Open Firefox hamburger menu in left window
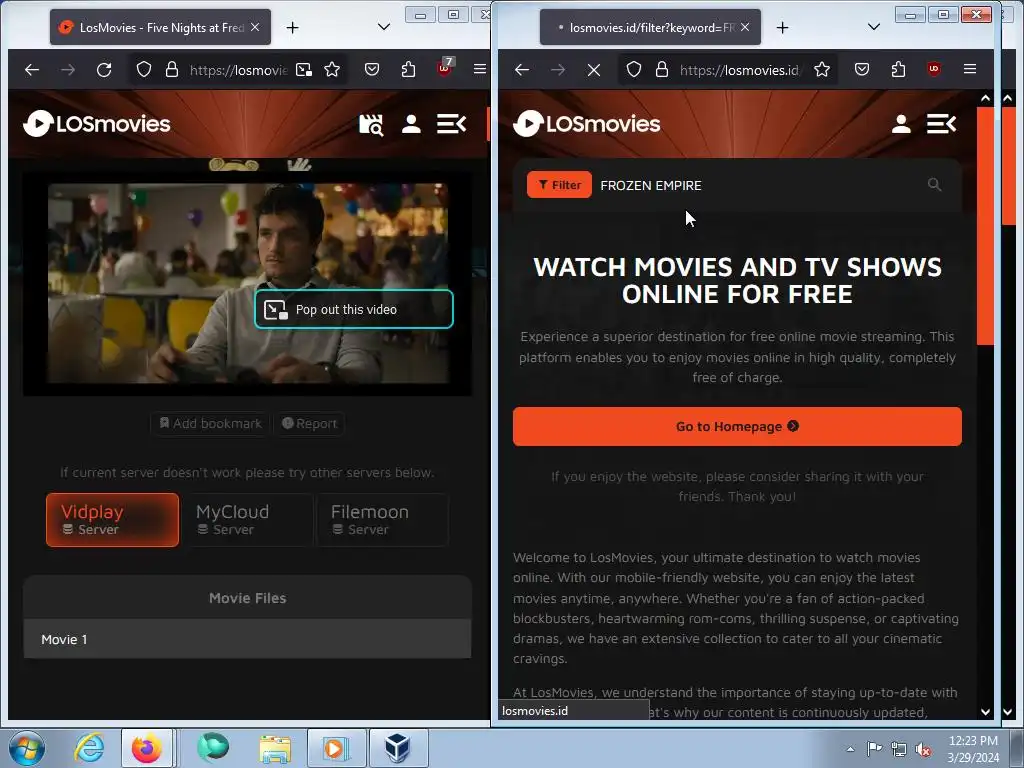 click(480, 69)
